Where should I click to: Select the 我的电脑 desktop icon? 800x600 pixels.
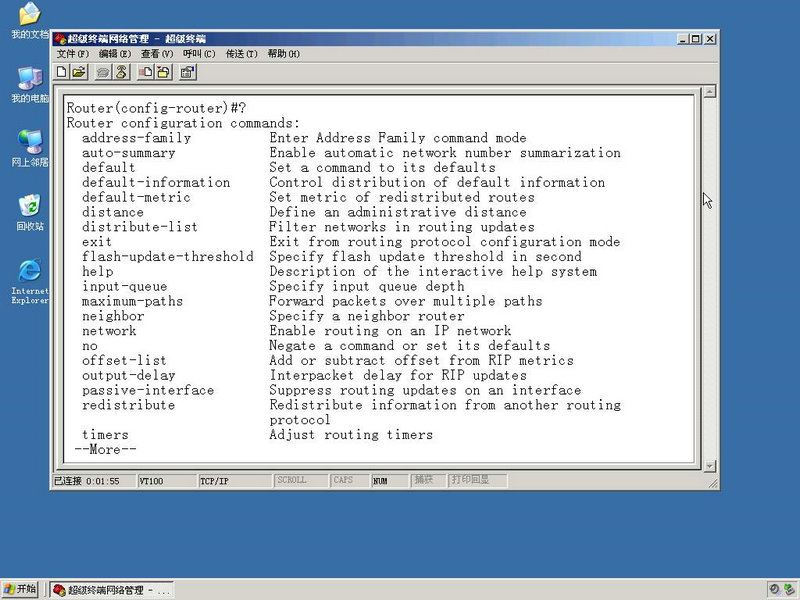click(x=30, y=85)
